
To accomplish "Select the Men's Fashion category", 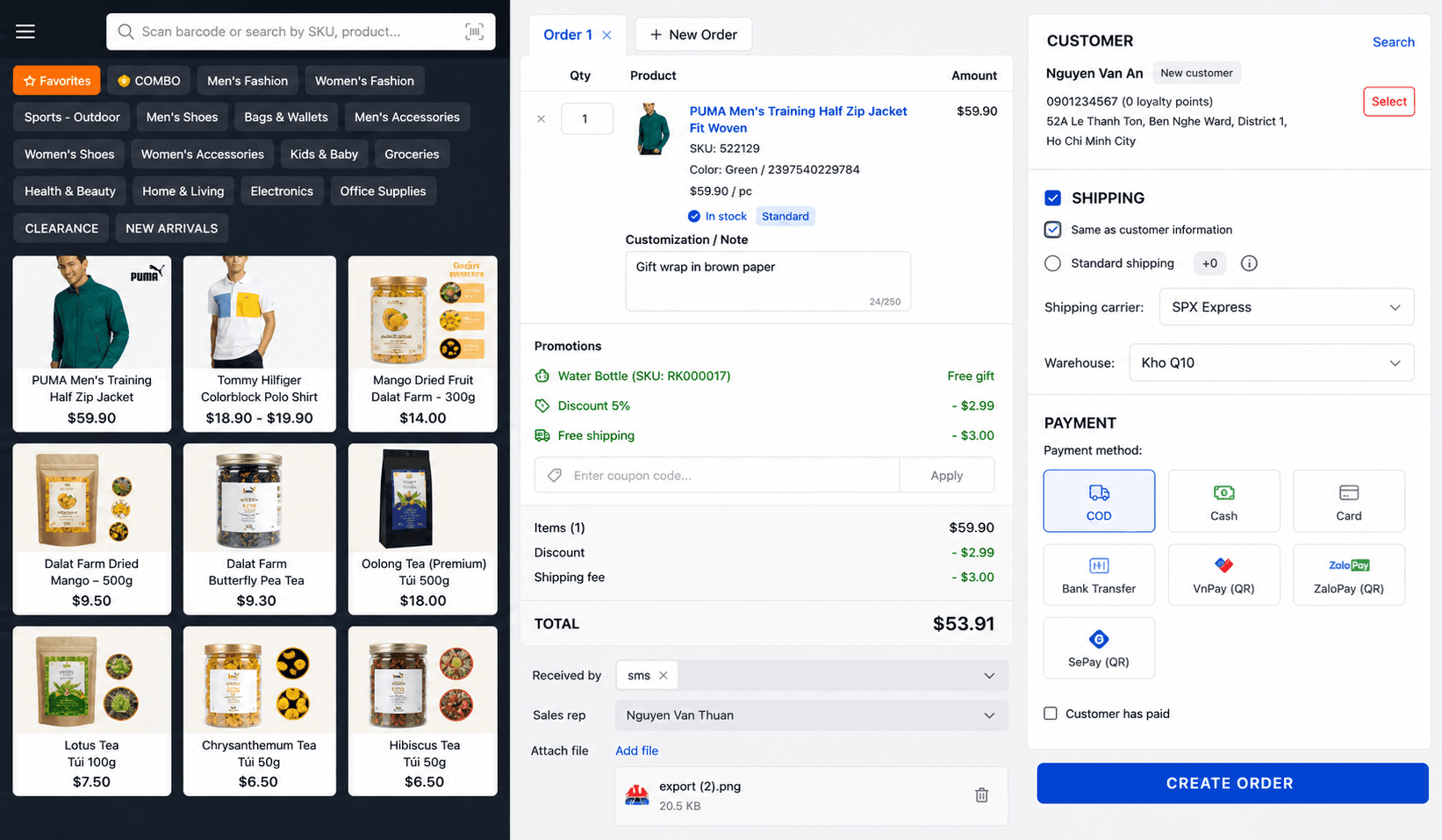I will click(248, 81).
